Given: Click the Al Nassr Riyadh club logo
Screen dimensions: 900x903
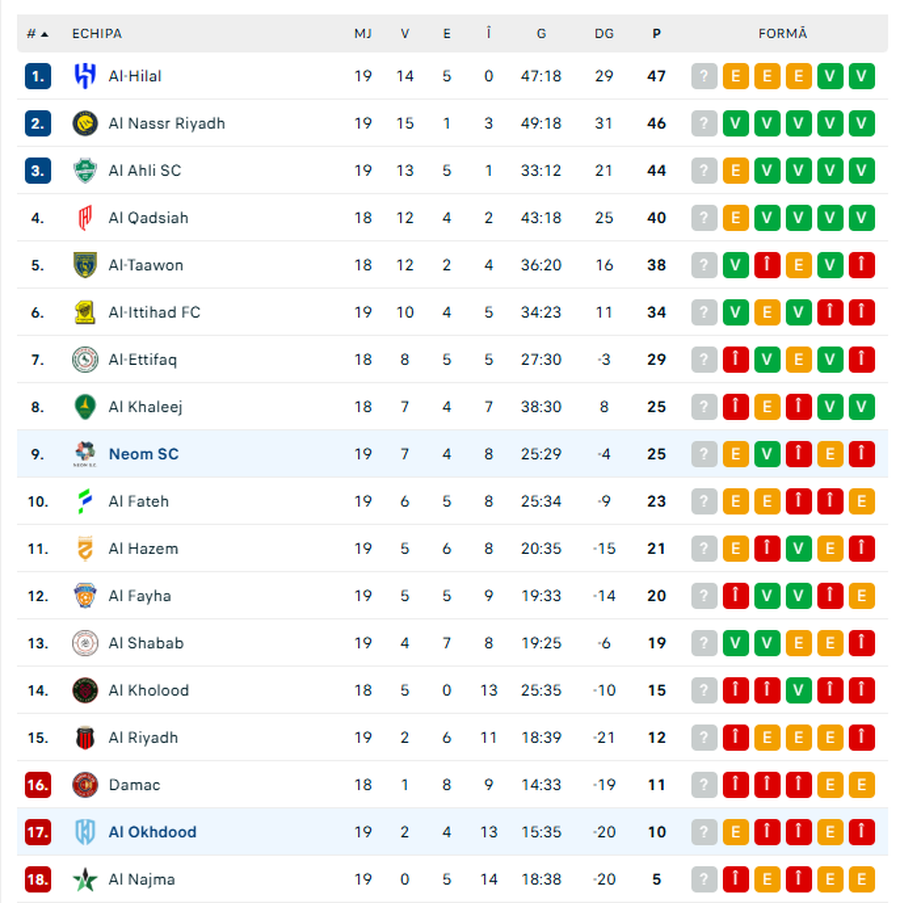Looking at the screenshot, I should 85,123.
